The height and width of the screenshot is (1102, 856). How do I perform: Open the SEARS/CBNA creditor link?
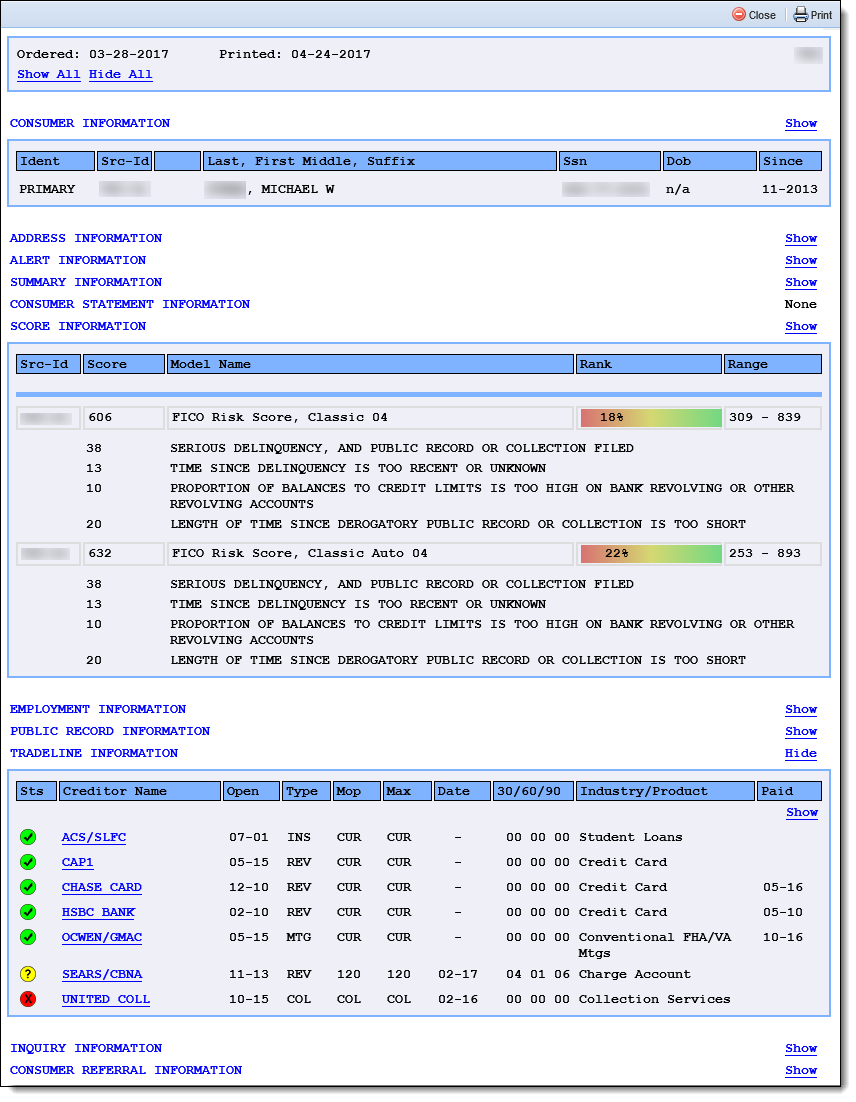101,974
